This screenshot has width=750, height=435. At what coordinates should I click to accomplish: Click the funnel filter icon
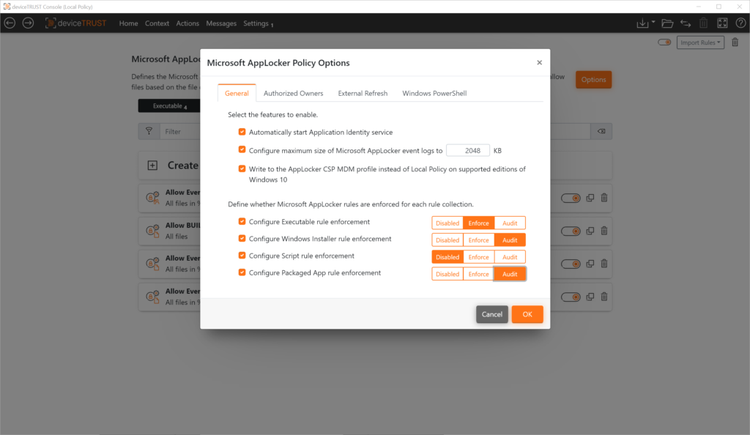point(149,131)
